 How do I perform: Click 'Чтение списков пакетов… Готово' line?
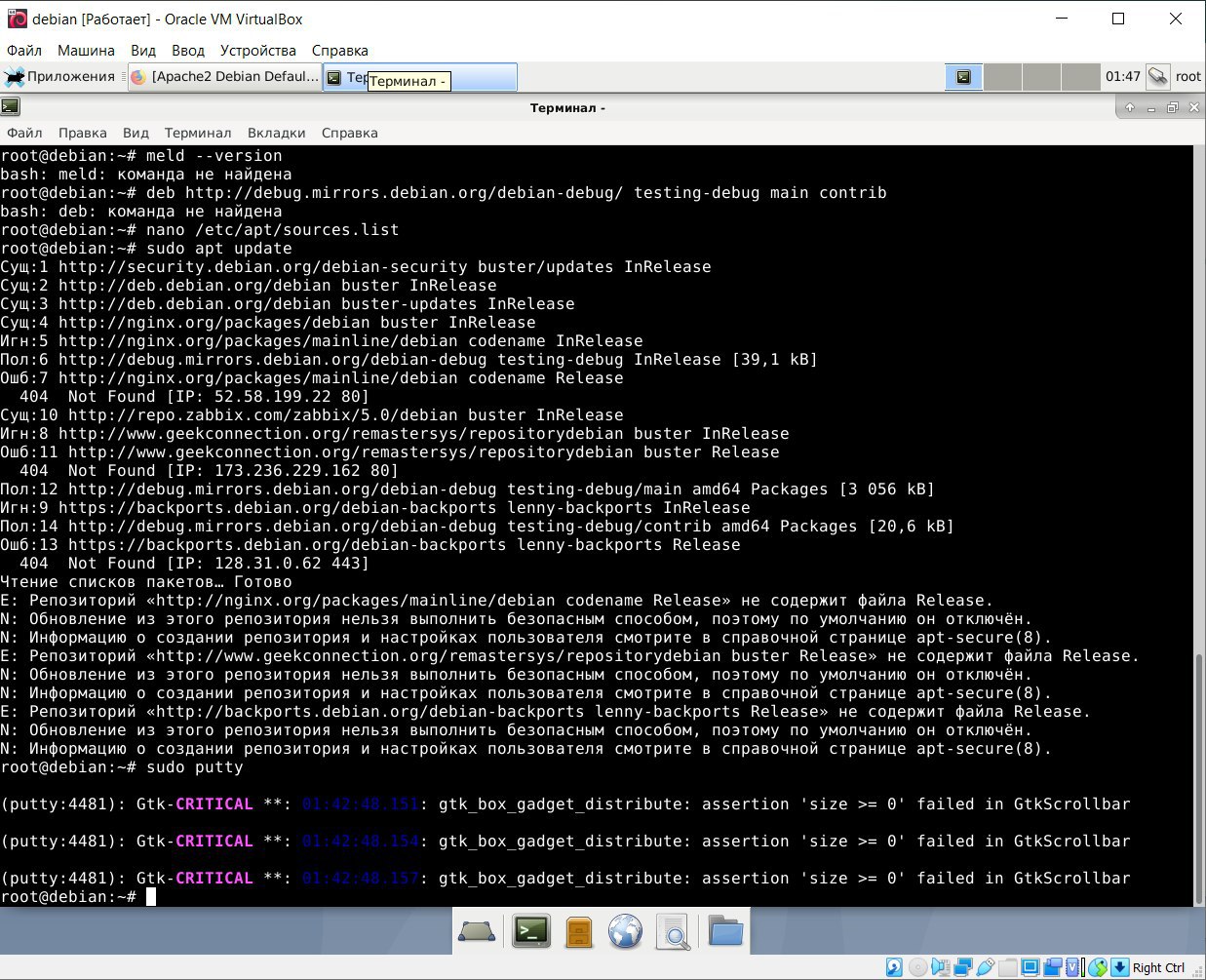[146, 582]
